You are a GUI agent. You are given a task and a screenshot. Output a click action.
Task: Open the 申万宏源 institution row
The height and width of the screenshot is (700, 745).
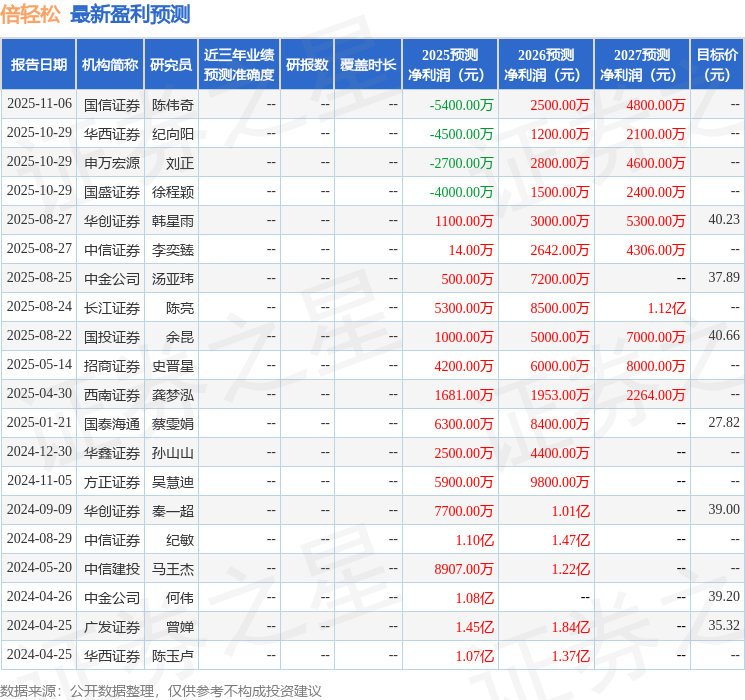click(111, 162)
